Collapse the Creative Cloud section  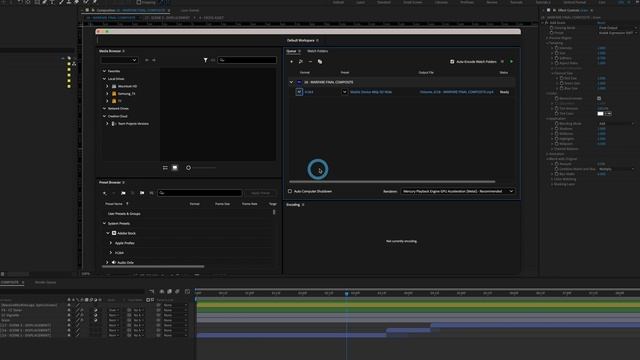pyautogui.click(x=104, y=116)
